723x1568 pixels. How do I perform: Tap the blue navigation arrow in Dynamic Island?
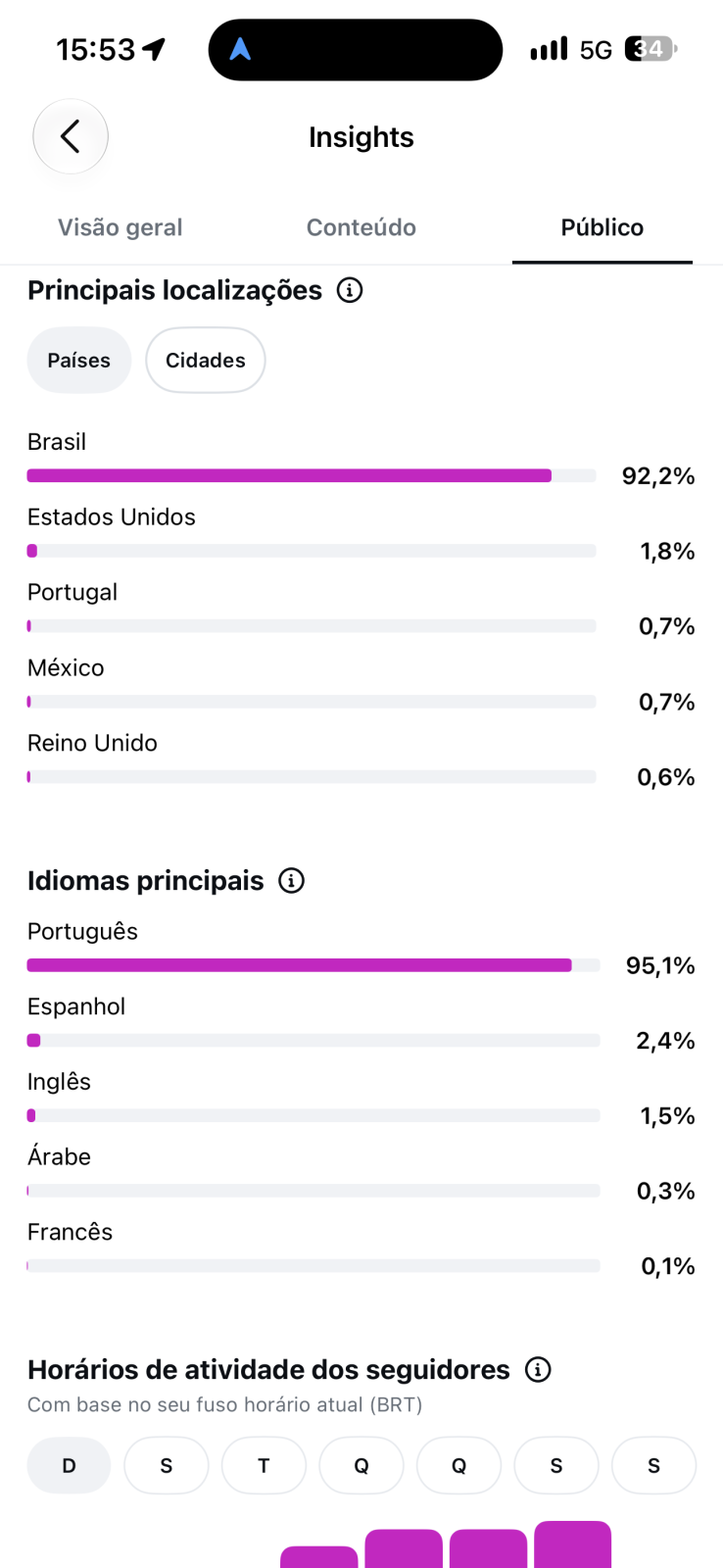coord(240,49)
